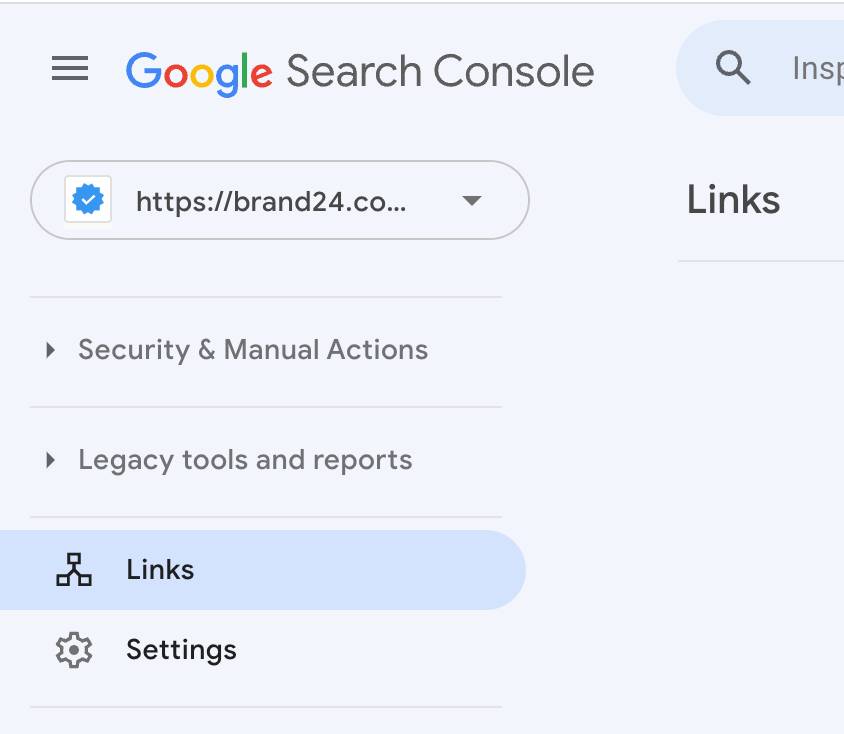Select the https://brand24.co property name
This screenshot has width=844, height=734.
point(272,200)
